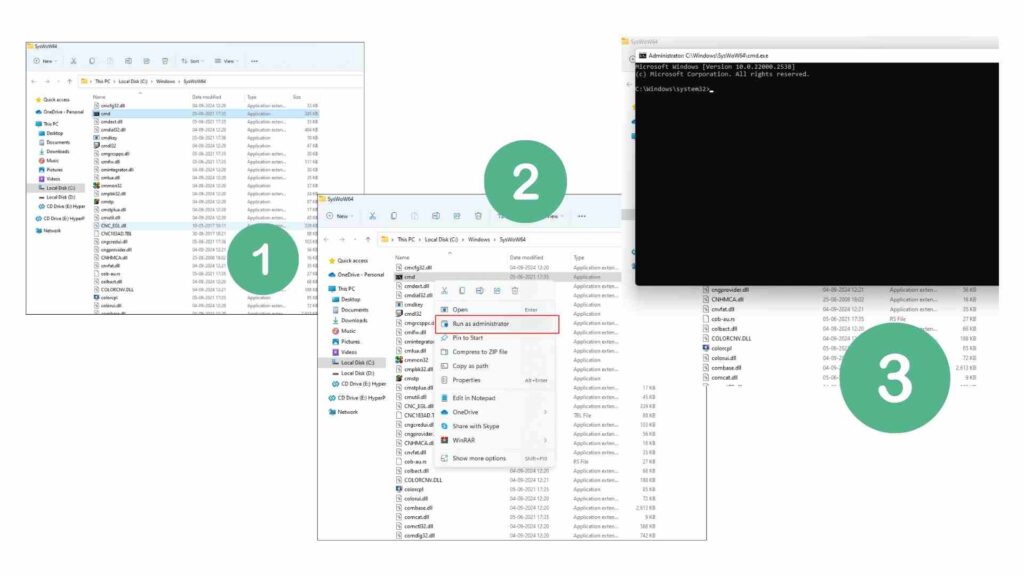Click the Cut scissors icon atop the context menu
This screenshot has width=1024, height=576.
point(444,290)
